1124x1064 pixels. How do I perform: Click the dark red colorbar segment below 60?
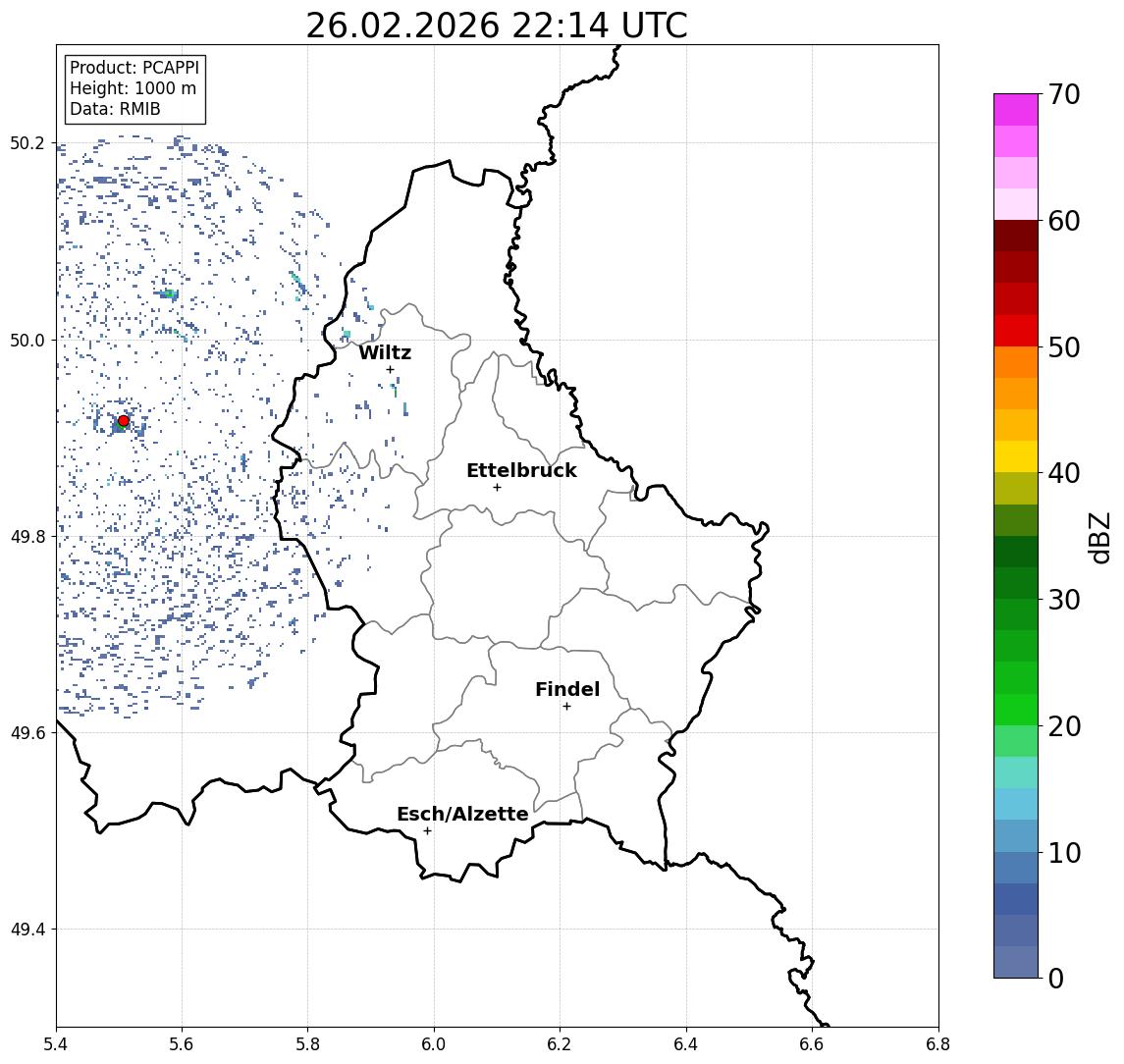1016,236
